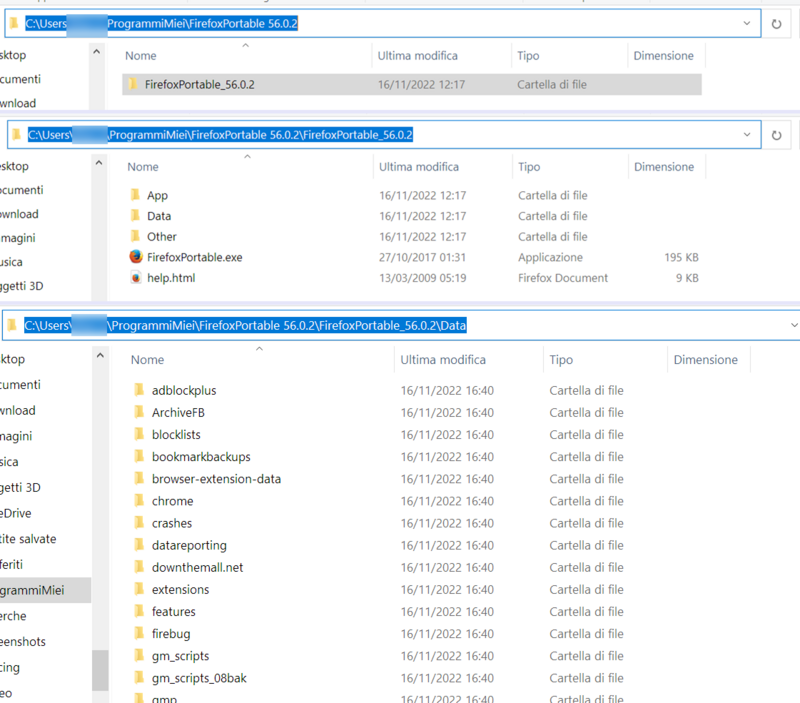Viewport: 800px width, 703px height.
Task: Click the Data window address path field
Action: (x=401, y=325)
